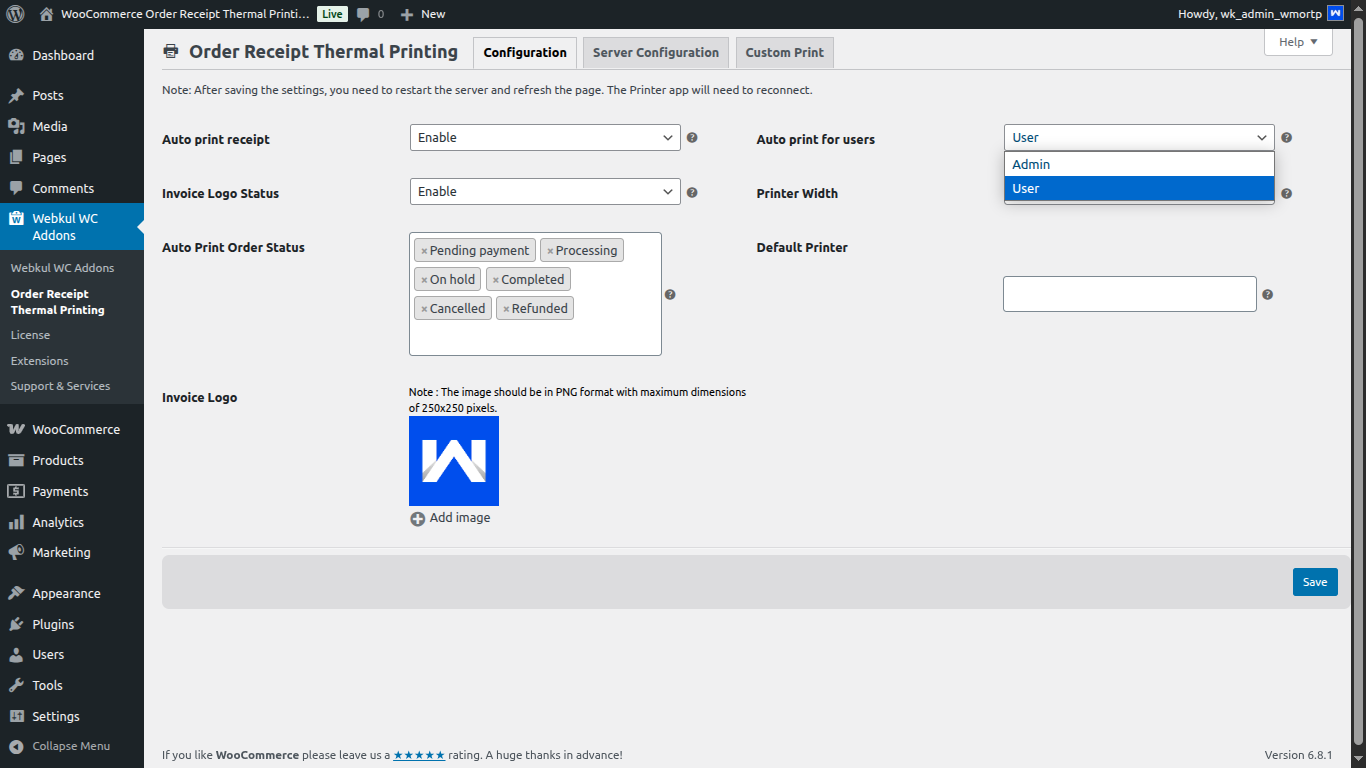Click help icon beside Auto Print Order Status

tap(670, 294)
